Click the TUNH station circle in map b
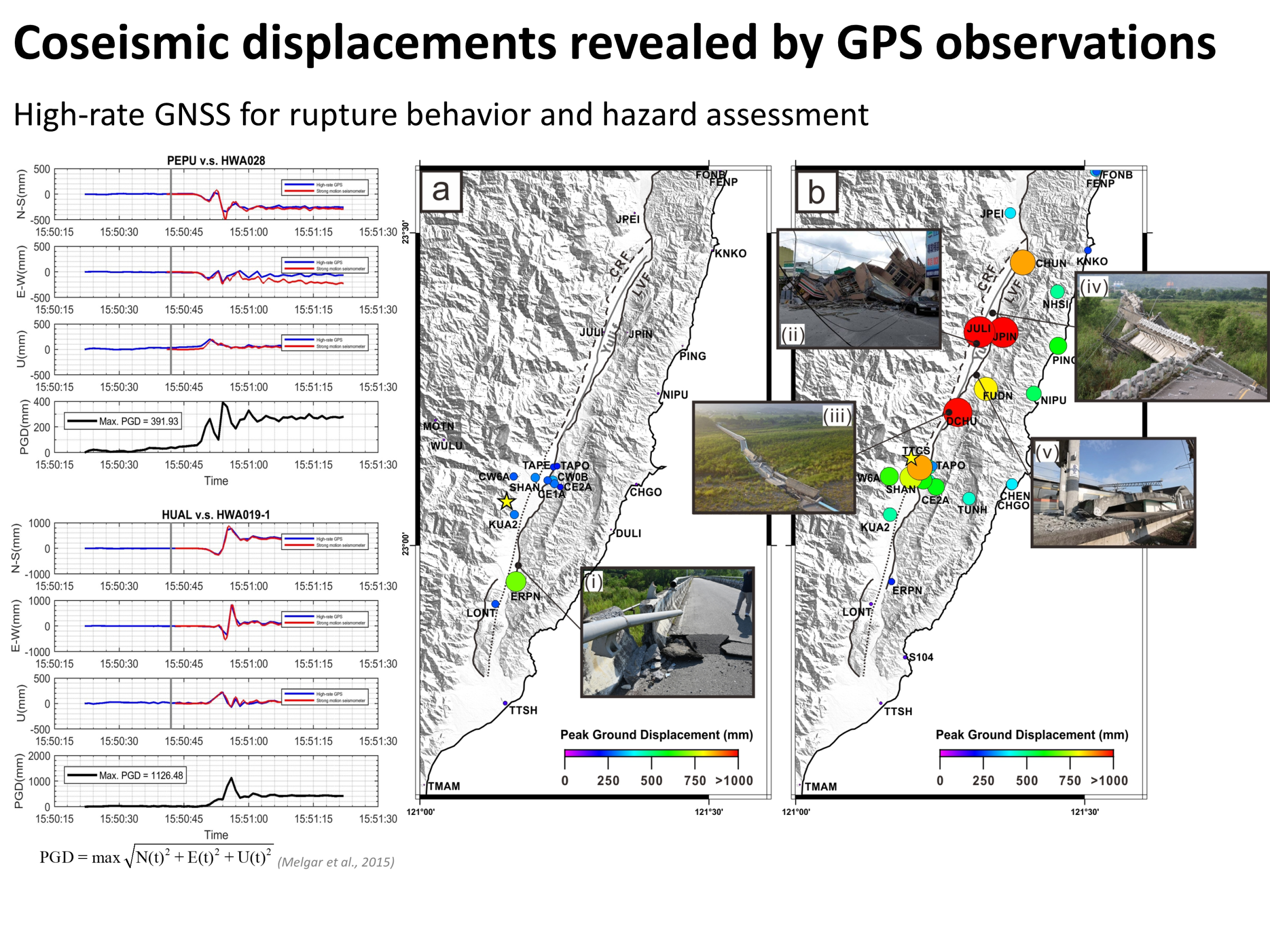 [969, 498]
